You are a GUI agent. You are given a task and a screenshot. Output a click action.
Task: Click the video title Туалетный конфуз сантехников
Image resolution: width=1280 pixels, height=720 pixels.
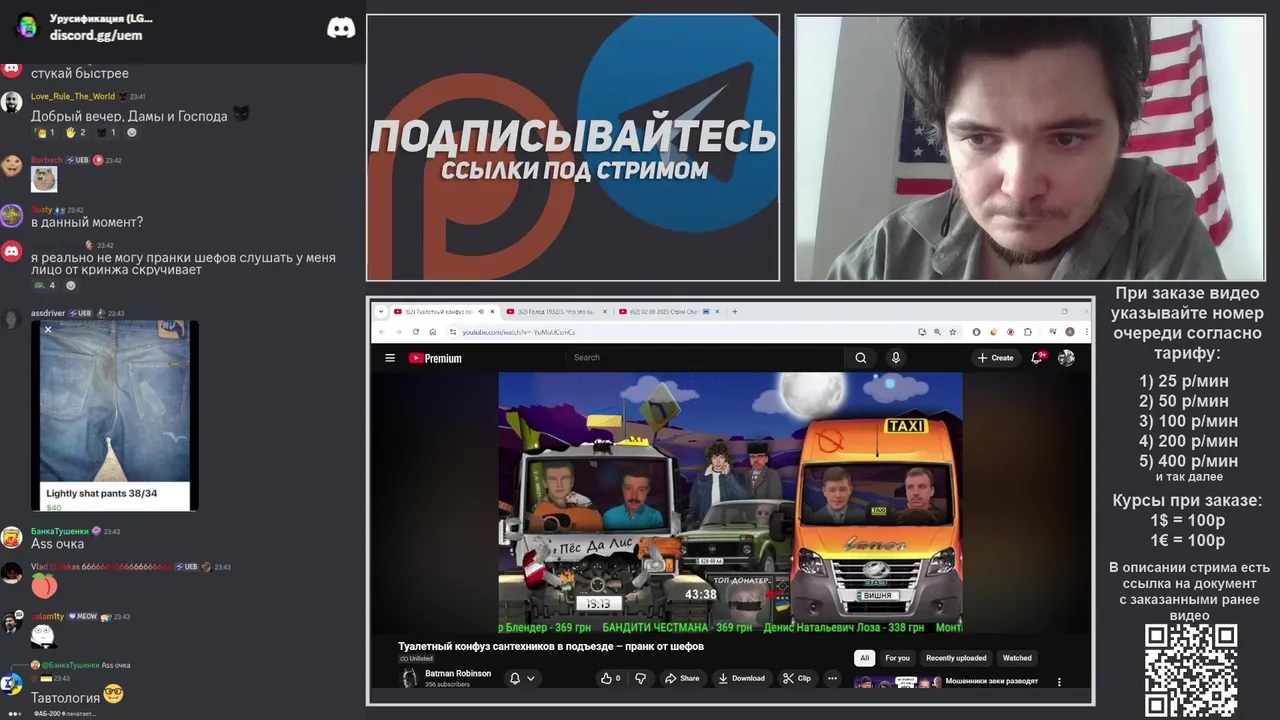551,646
